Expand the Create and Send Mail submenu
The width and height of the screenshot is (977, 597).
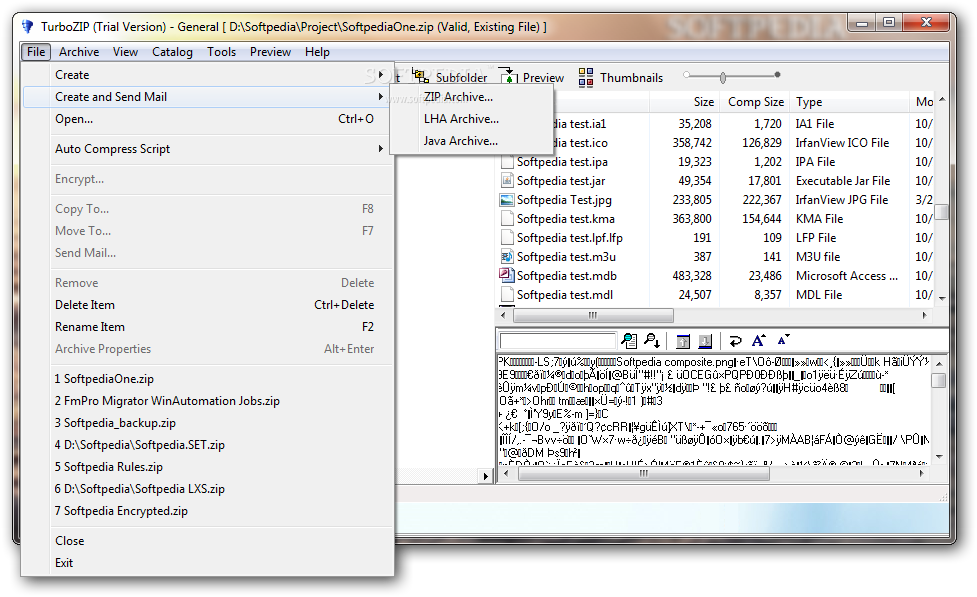207,97
